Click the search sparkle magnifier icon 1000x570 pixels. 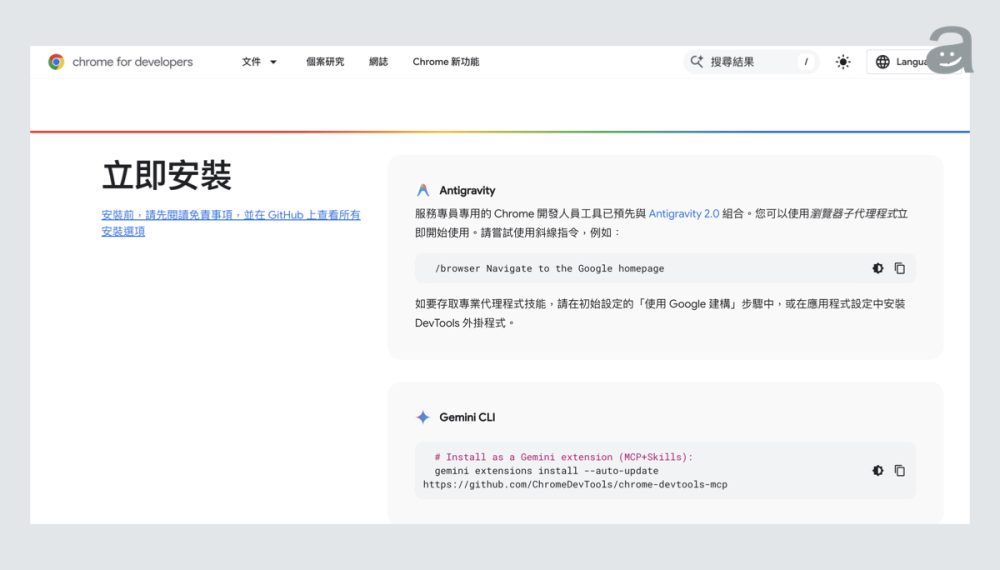(x=696, y=61)
